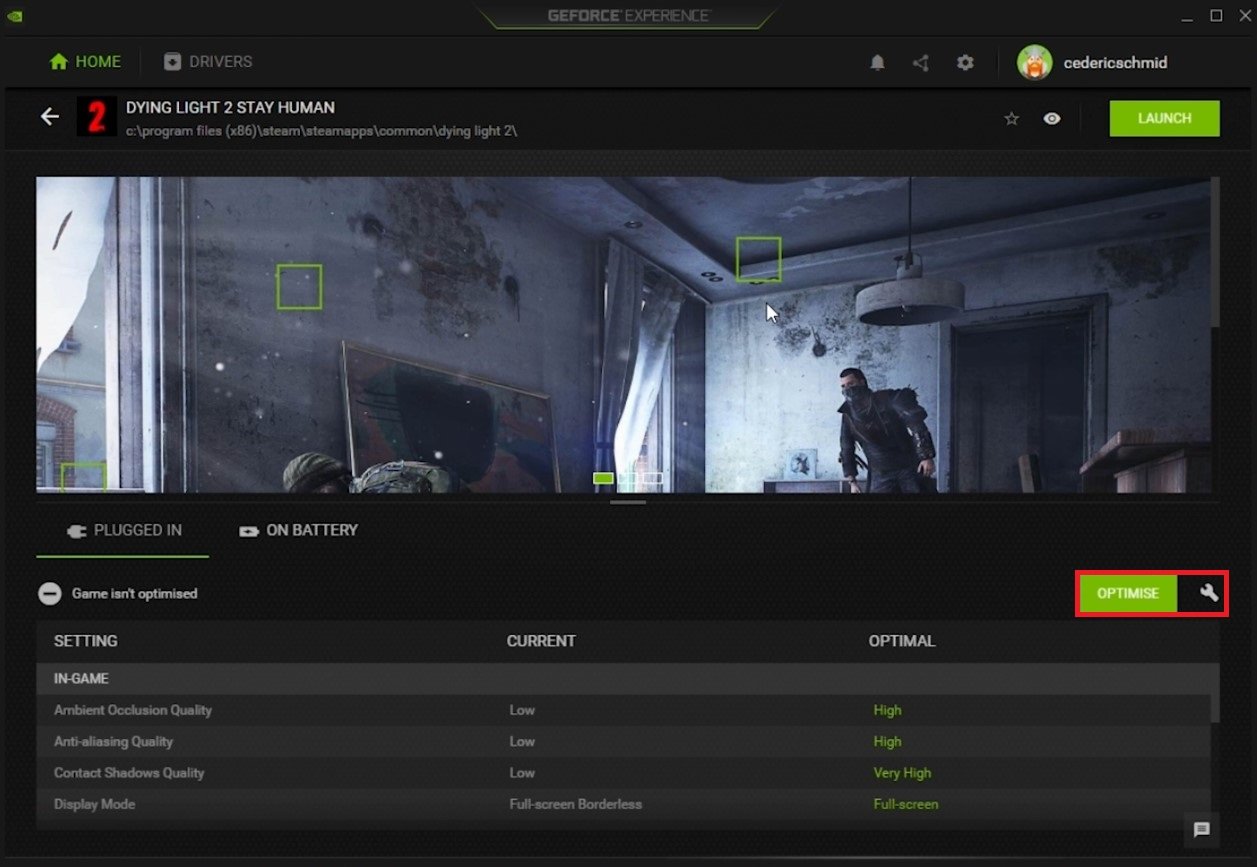Viewport: 1257px width, 867px height.
Task: Select the second screenshot indicator
Action: click(x=628, y=478)
